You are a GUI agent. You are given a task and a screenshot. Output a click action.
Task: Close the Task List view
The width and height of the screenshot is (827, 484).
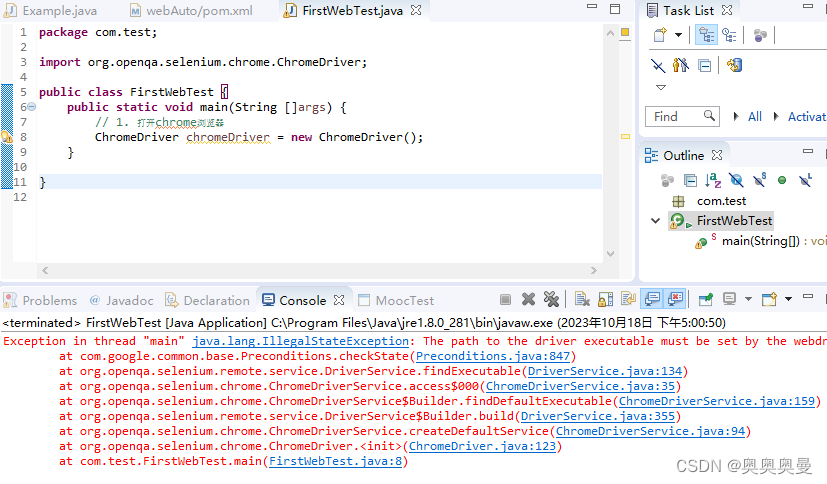click(727, 11)
